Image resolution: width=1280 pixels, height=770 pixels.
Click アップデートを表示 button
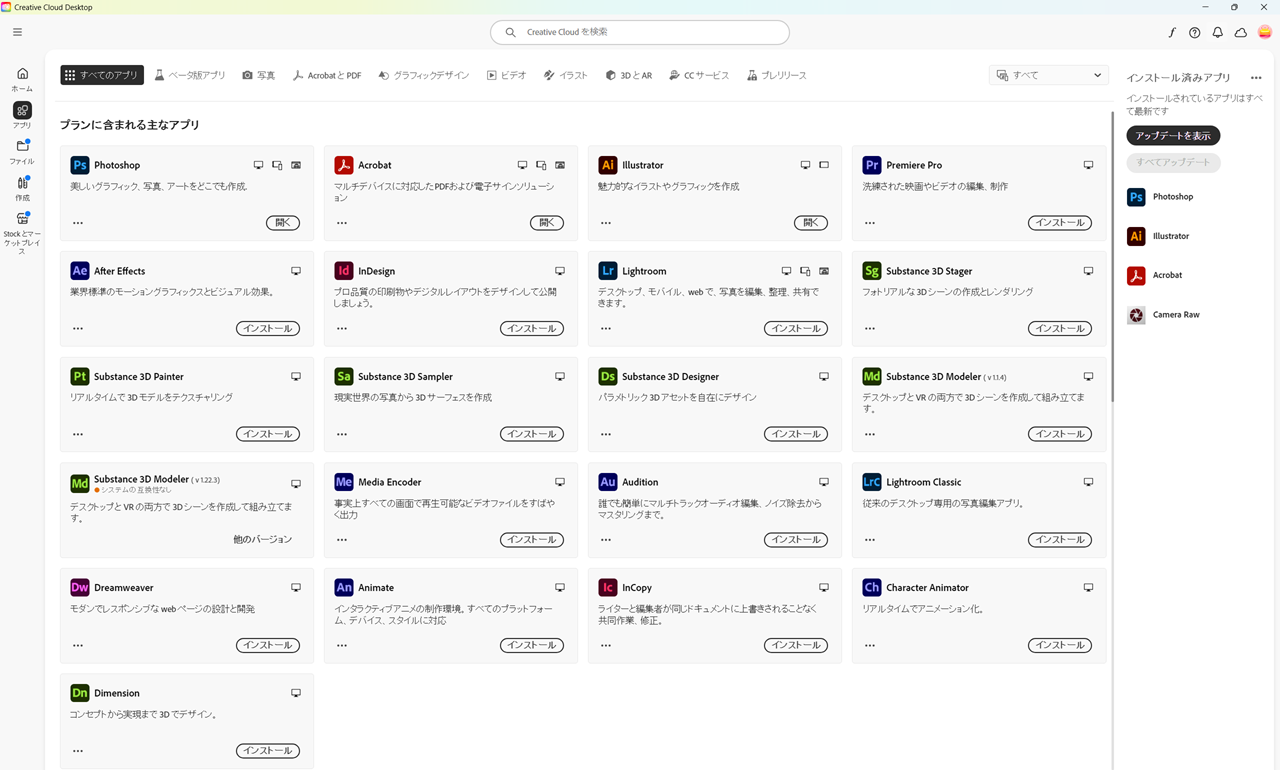tap(1173, 135)
